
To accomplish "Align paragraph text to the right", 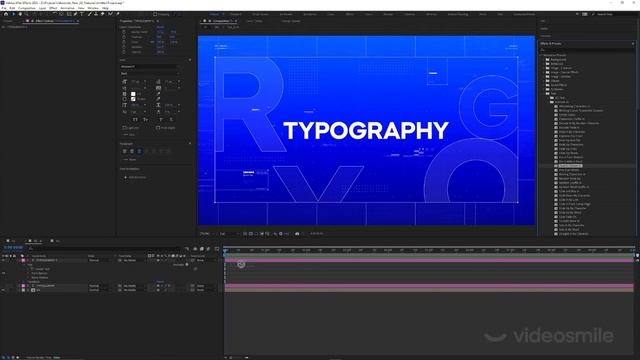I will (x=139, y=151).
